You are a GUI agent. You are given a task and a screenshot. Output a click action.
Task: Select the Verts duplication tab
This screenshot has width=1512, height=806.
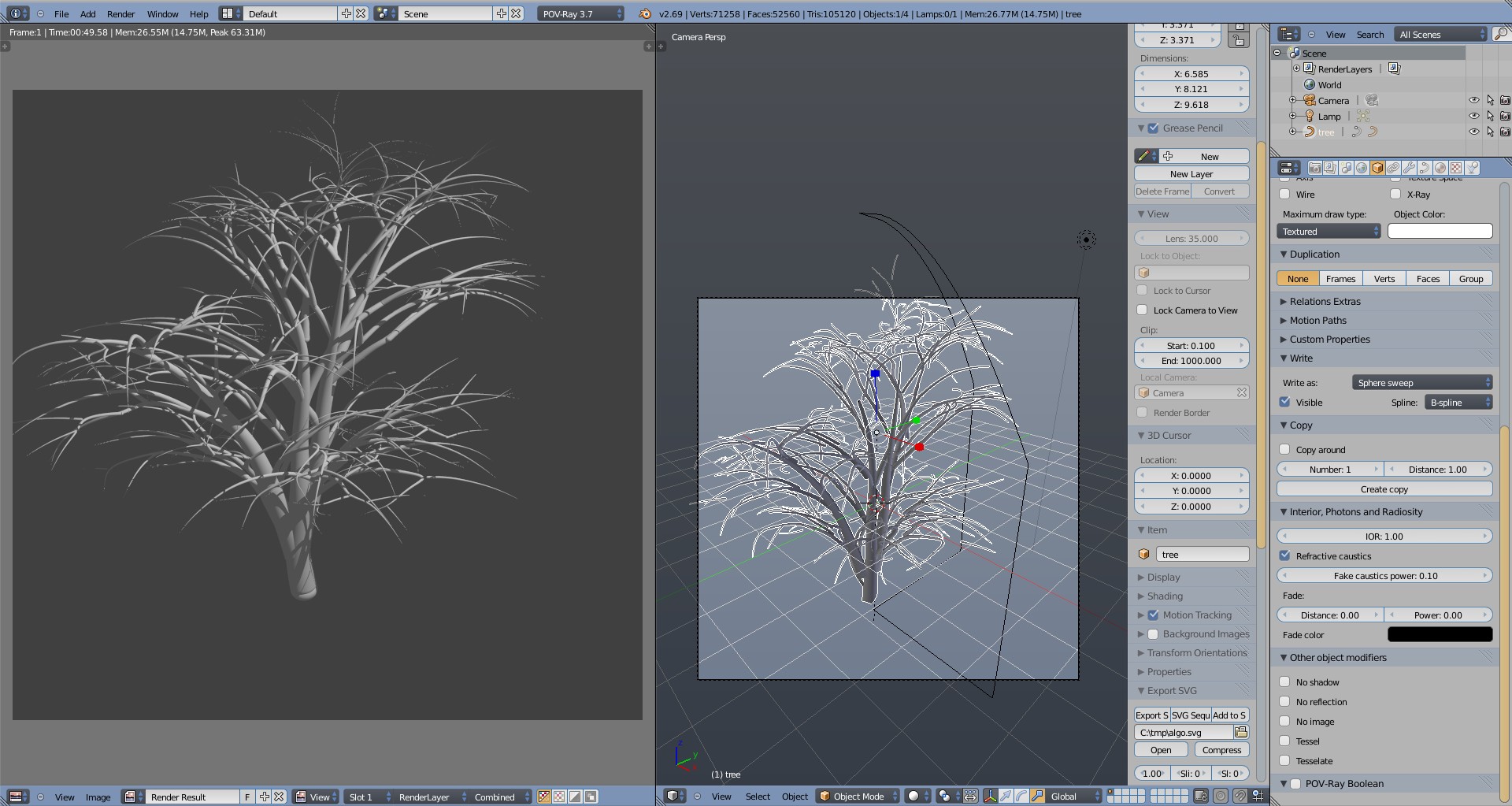1384,279
